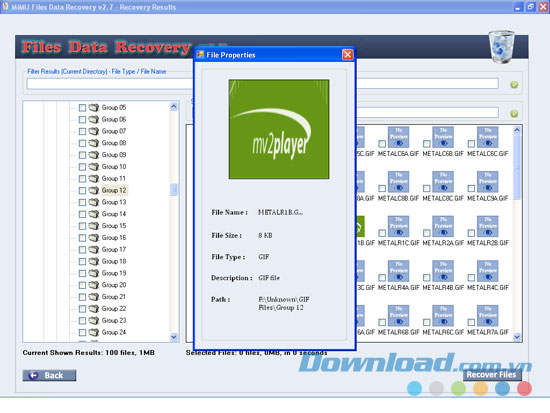
Task: Select Group 14 in the tree
Action: point(114,214)
